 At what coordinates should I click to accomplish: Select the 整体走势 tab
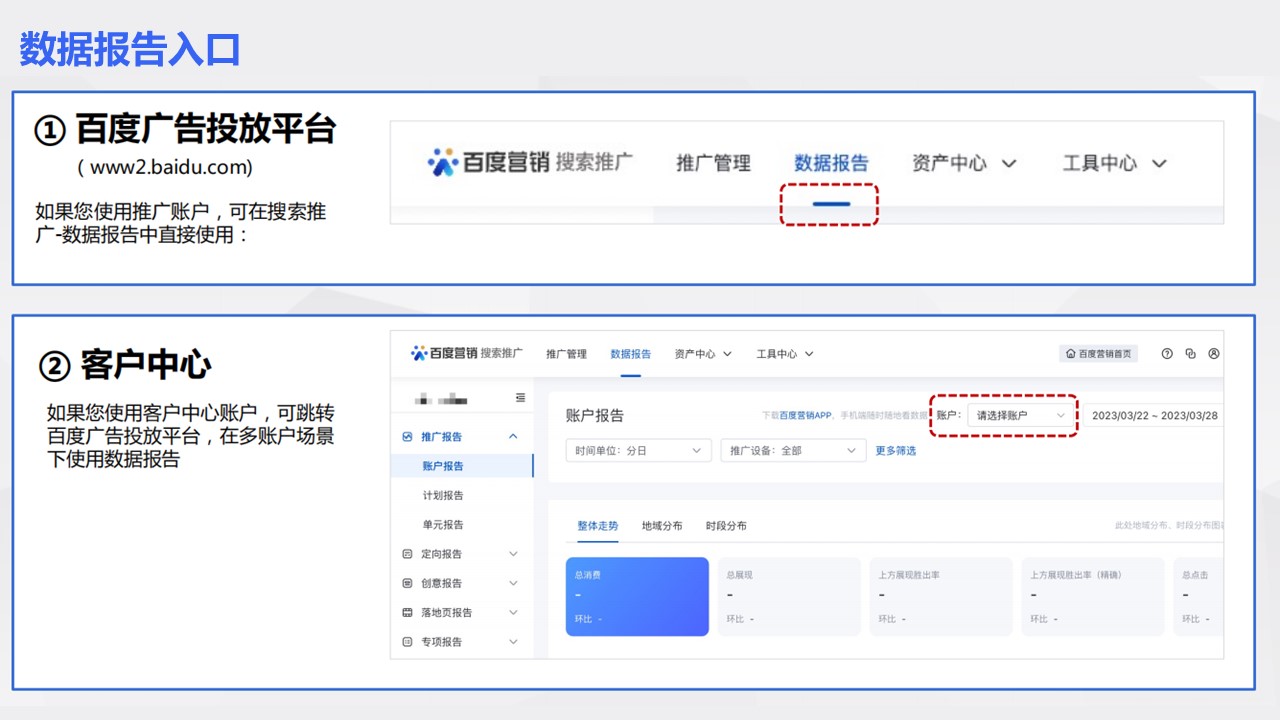(x=597, y=526)
